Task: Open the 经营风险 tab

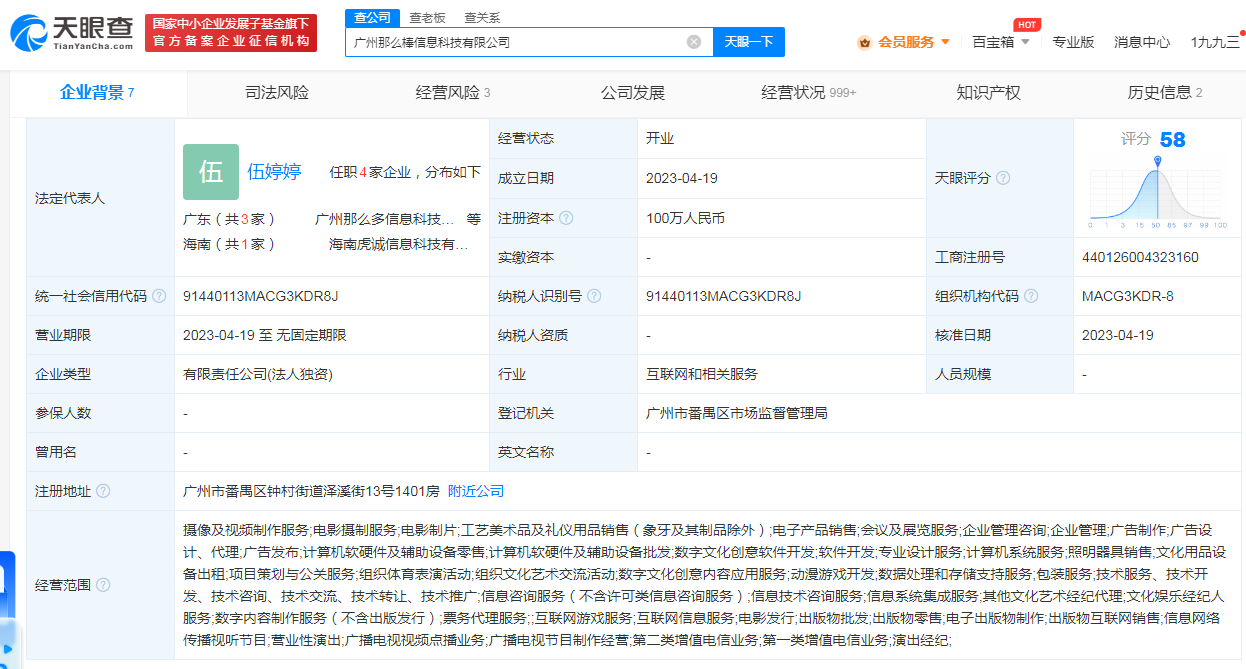Action: point(453,93)
